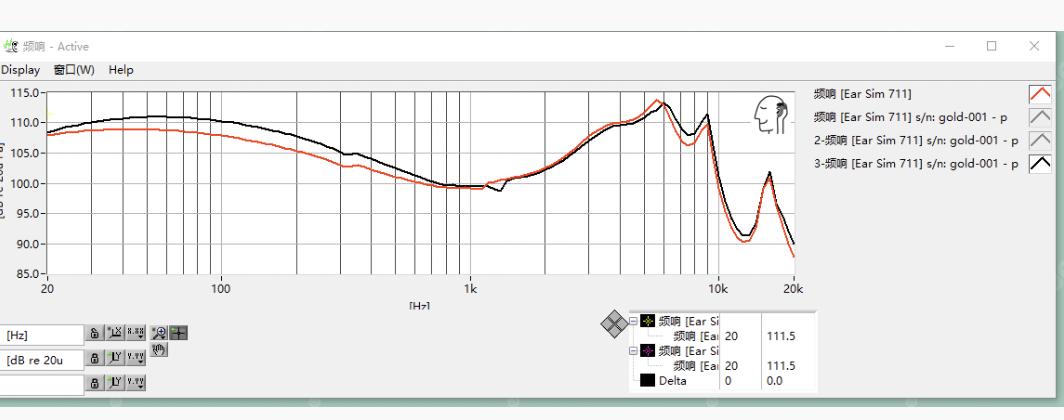
Task: Open the 窗口(W) menu
Action: (x=74, y=70)
